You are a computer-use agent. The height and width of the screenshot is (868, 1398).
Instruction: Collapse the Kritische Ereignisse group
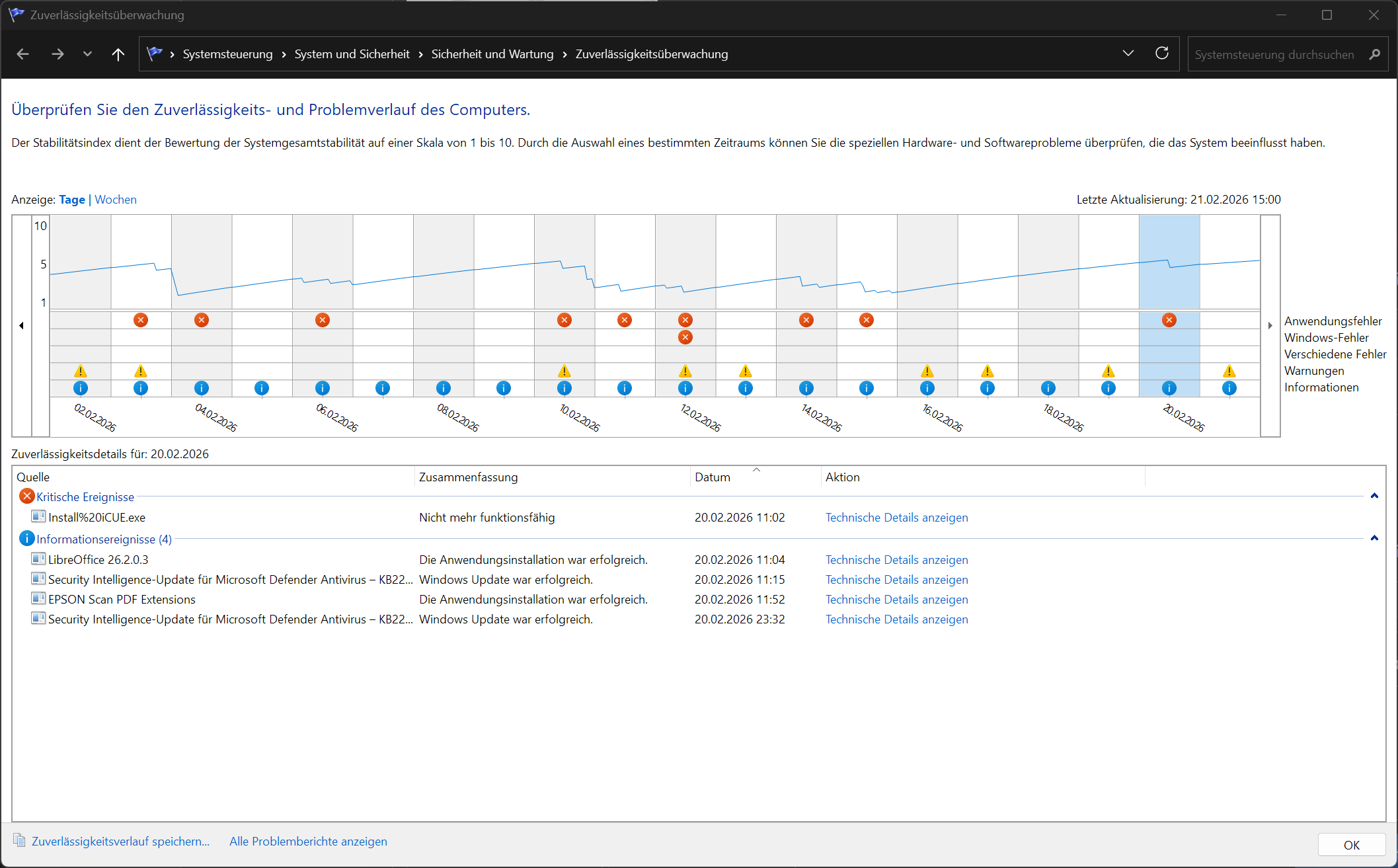coord(1374,496)
